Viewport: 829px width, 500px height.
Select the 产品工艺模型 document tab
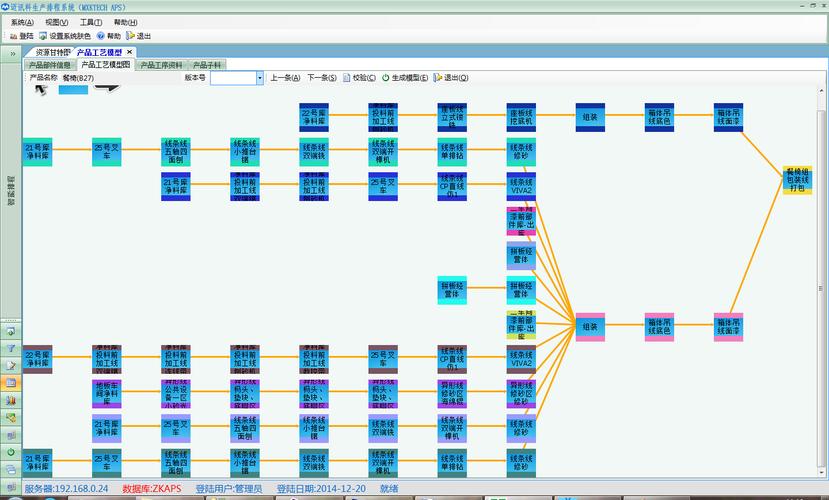pos(99,52)
